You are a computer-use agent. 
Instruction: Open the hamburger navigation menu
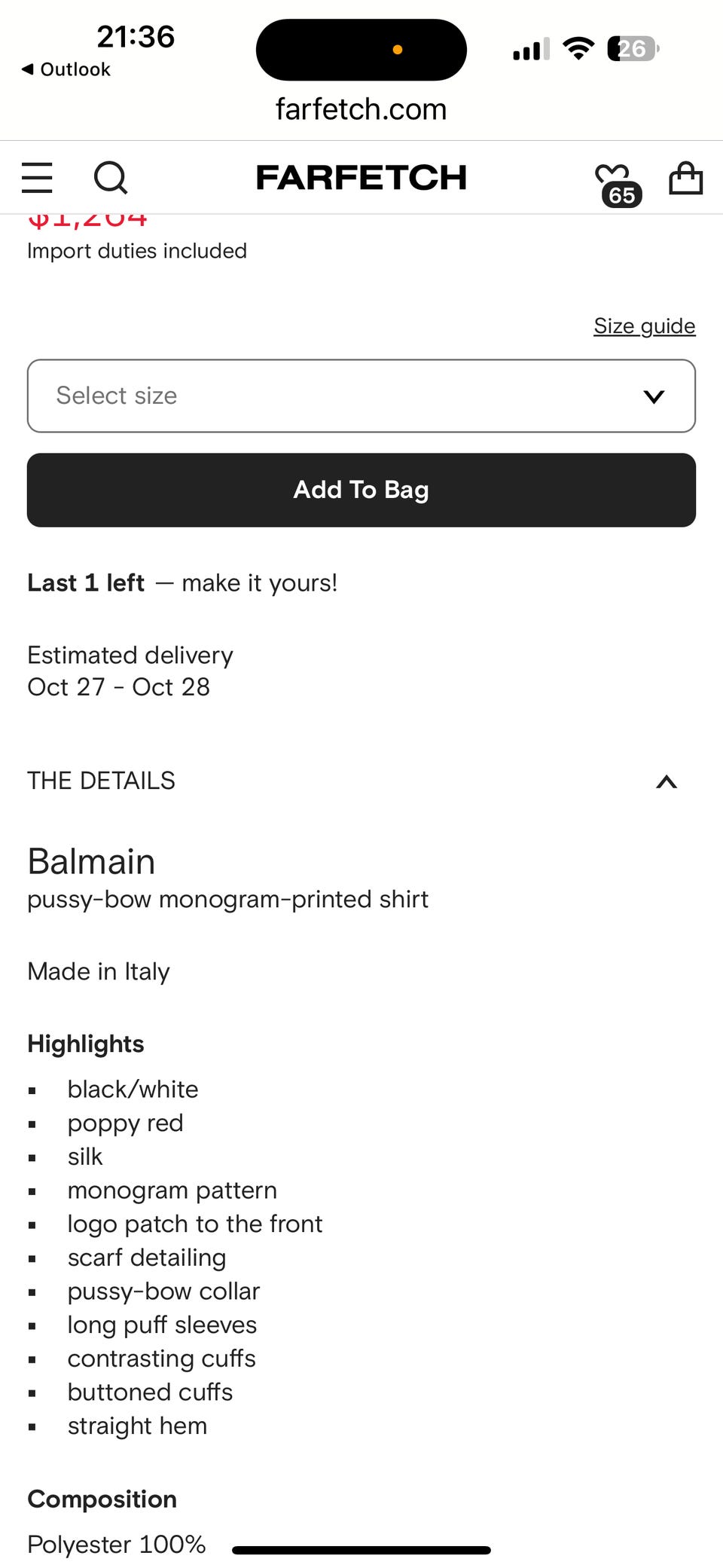pyautogui.click(x=37, y=178)
